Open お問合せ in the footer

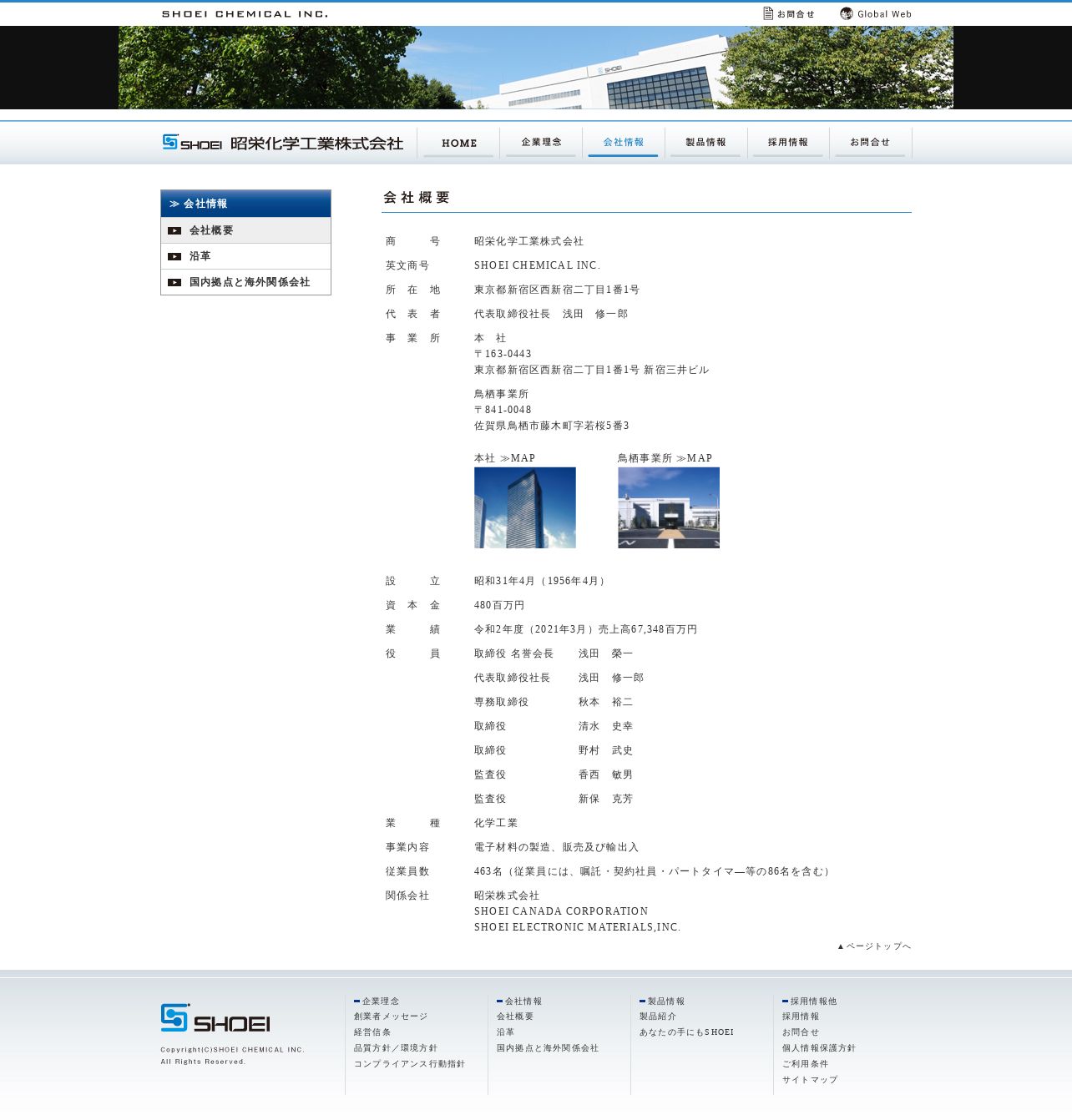click(x=801, y=1032)
